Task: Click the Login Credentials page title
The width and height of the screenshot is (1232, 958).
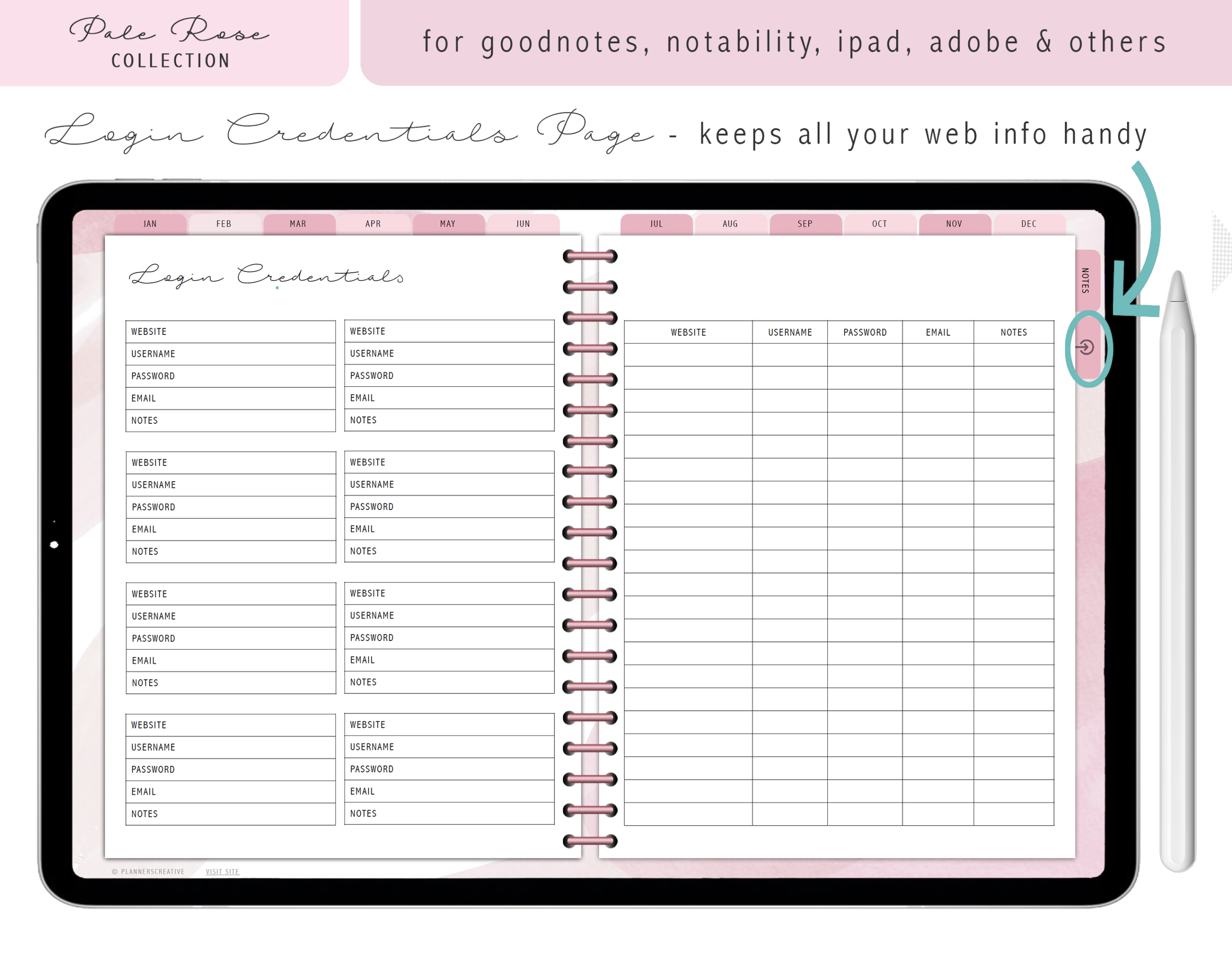Action: point(266,276)
